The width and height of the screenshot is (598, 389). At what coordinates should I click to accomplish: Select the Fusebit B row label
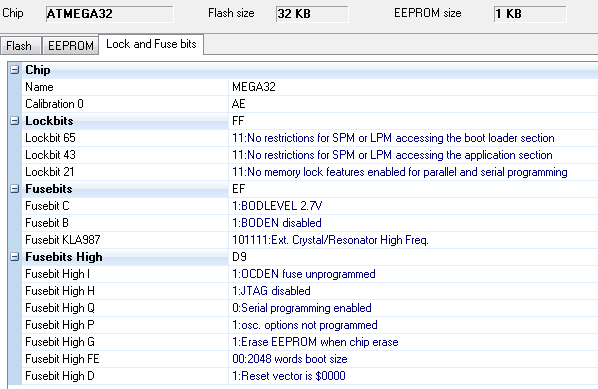point(47,223)
